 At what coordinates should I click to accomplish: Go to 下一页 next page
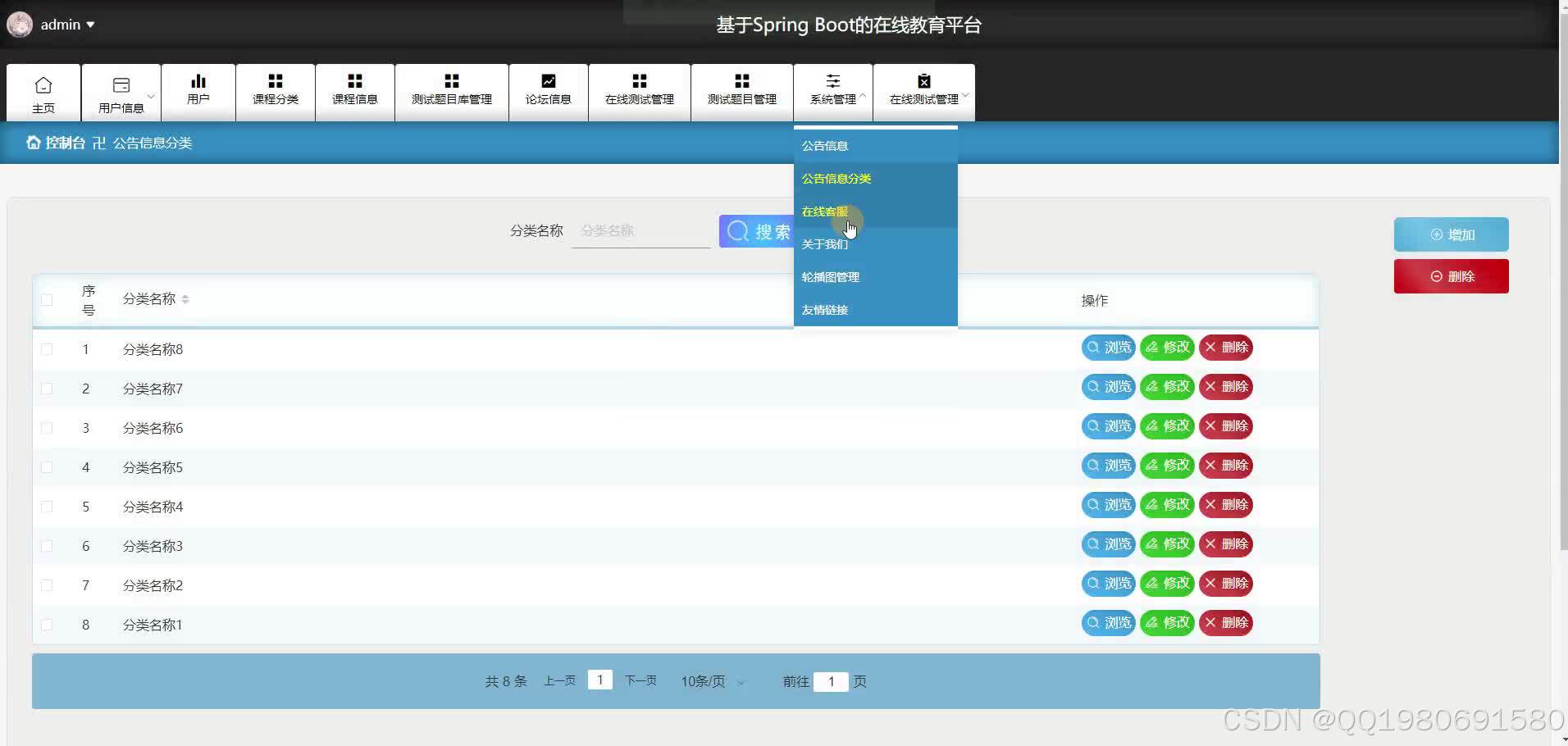pos(640,681)
